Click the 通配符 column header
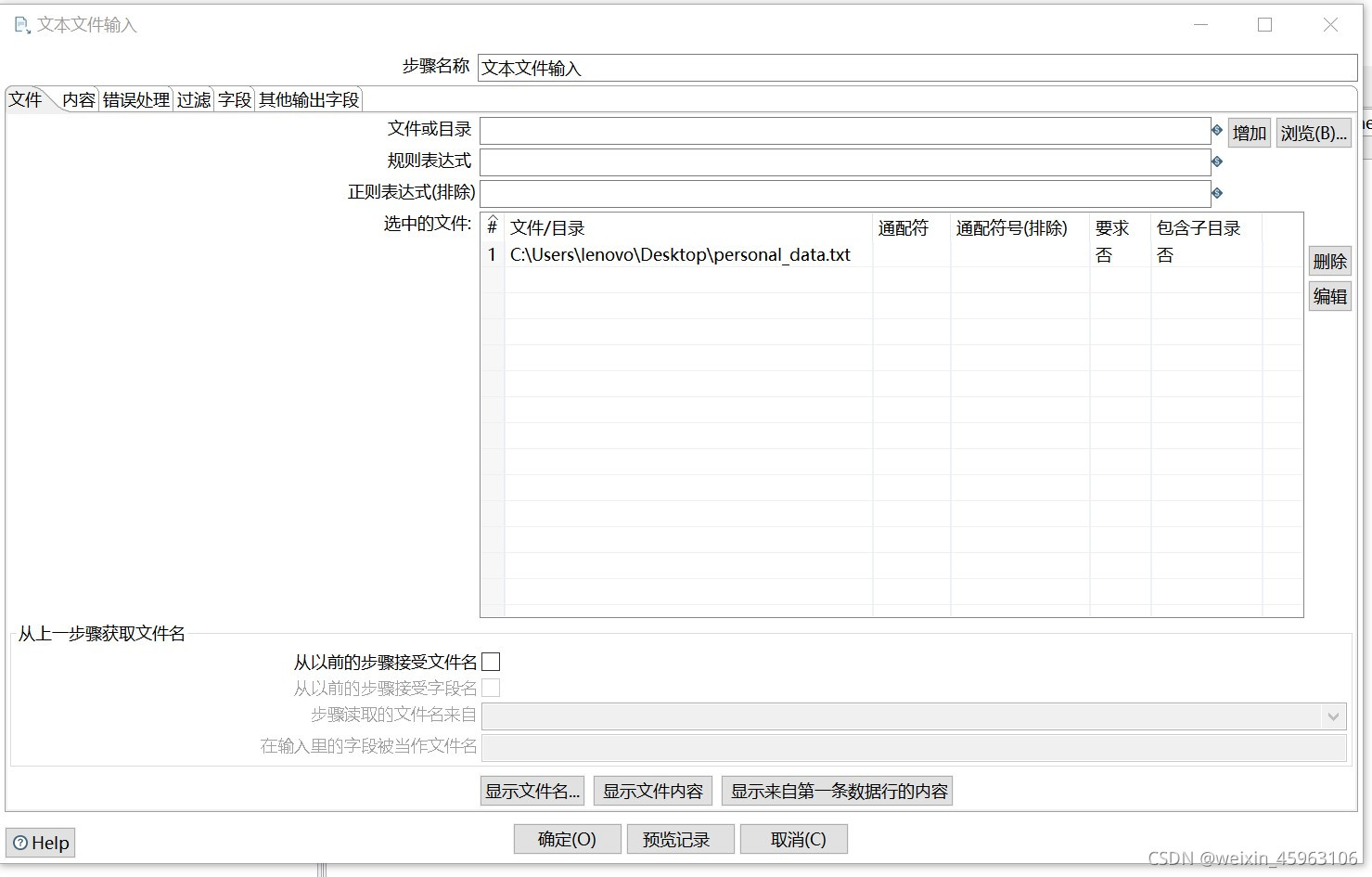The image size is (1372, 877). (911, 227)
